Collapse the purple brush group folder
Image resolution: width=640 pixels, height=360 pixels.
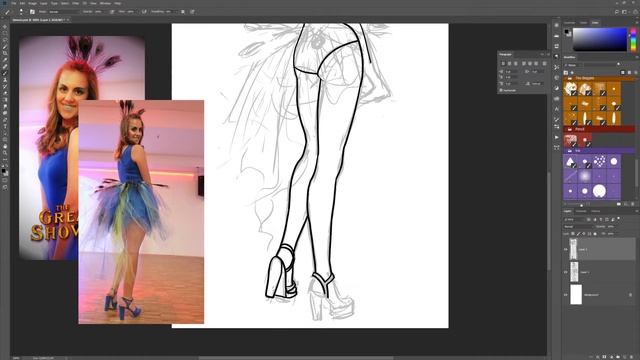570,151
